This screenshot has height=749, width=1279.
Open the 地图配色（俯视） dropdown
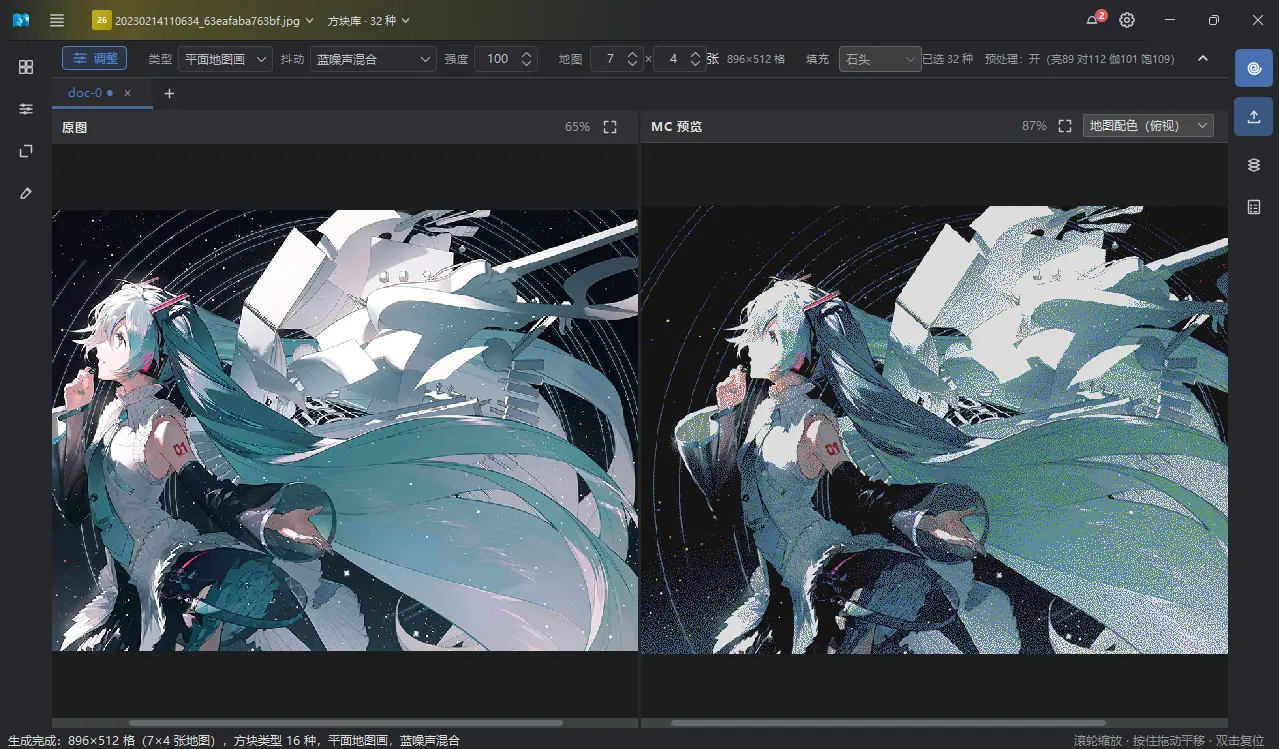pyautogui.click(x=1148, y=126)
